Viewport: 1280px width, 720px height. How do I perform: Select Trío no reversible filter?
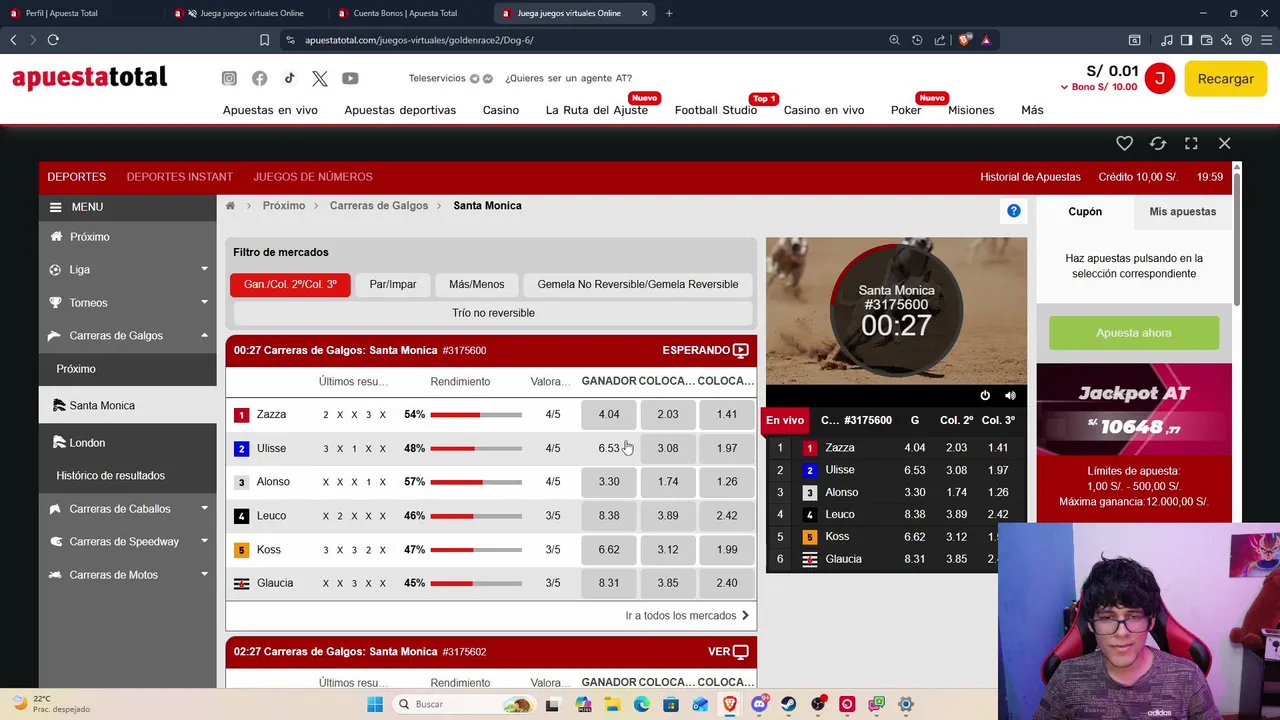pos(493,313)
